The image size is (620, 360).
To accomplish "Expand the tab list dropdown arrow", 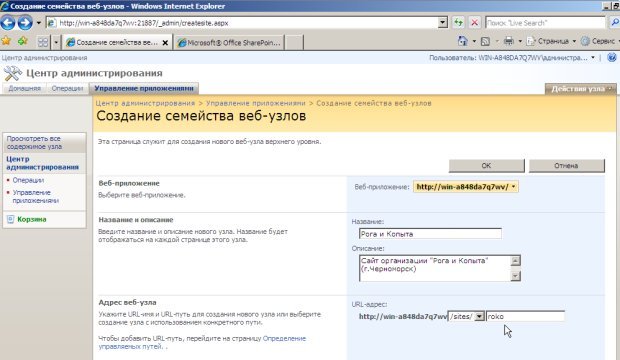I will coord(56,42).
